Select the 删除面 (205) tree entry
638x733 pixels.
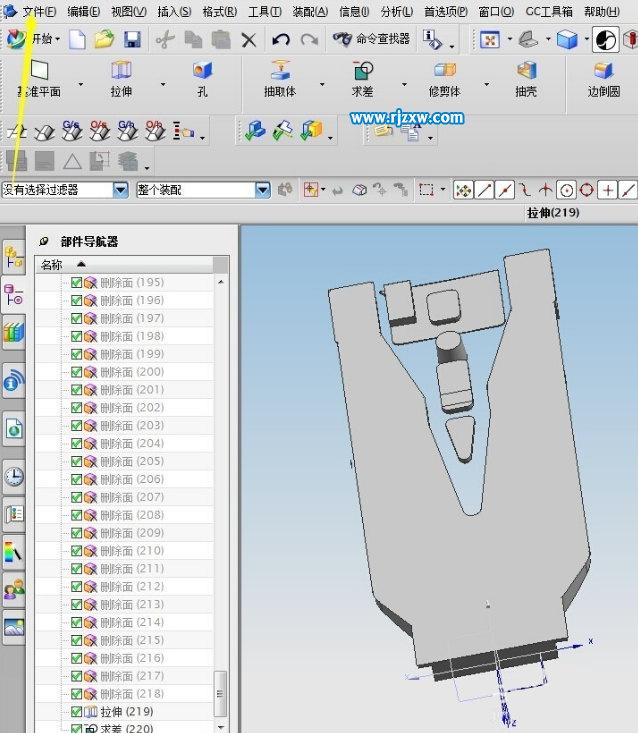point(132,461)
